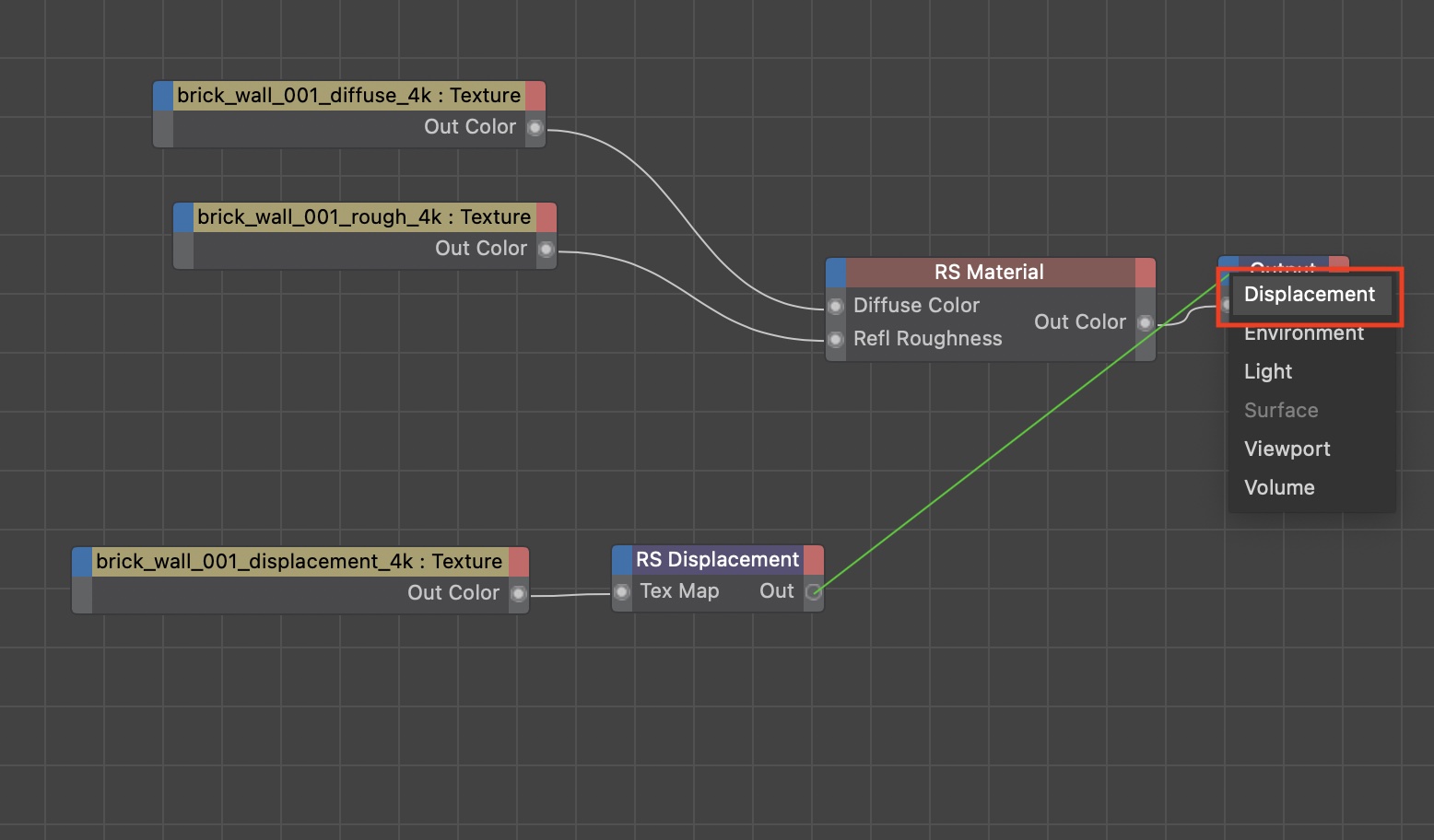Click RS Displacement Out port

(813, 591)
